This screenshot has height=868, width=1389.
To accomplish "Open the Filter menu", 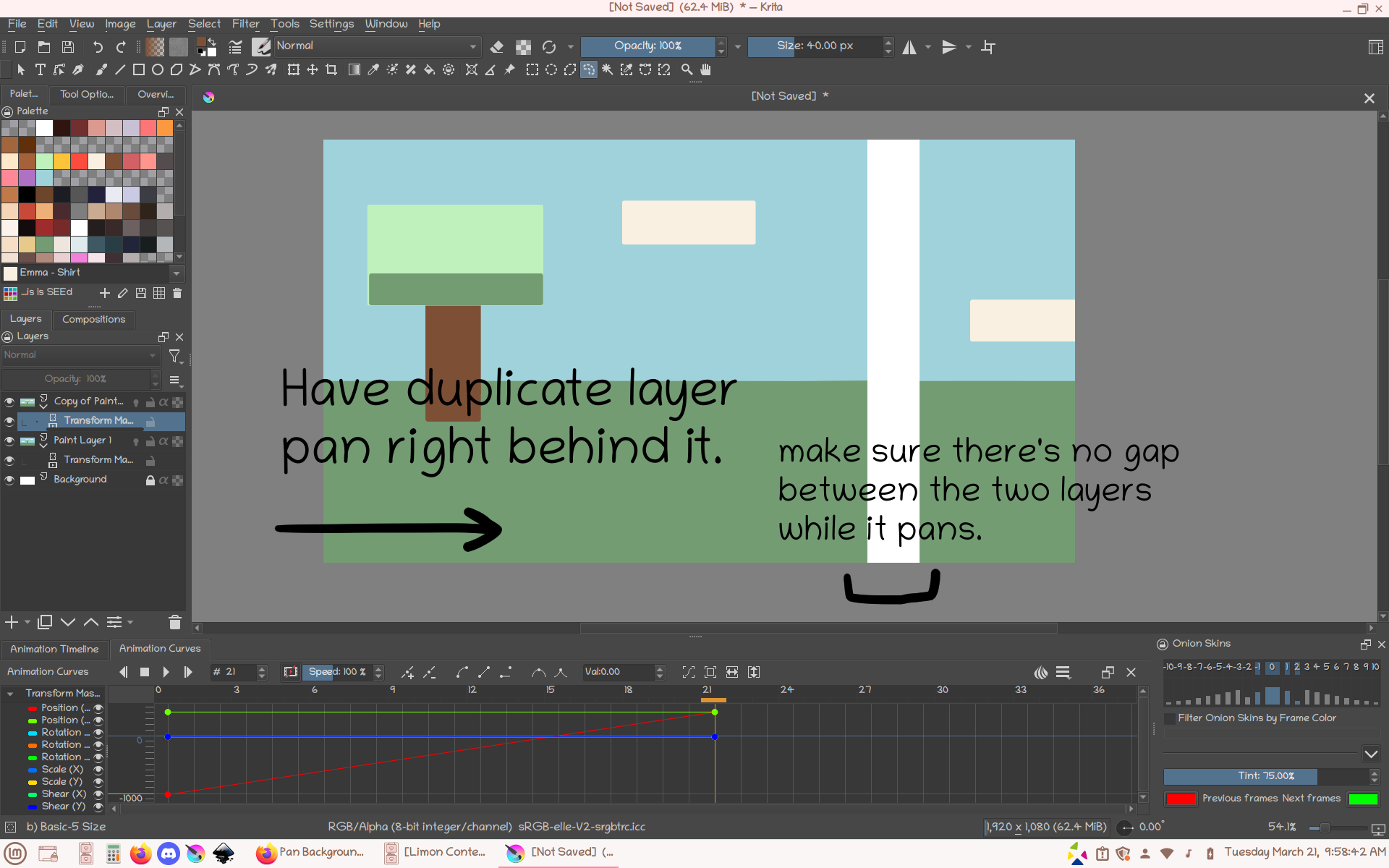I will coord(245,24).
